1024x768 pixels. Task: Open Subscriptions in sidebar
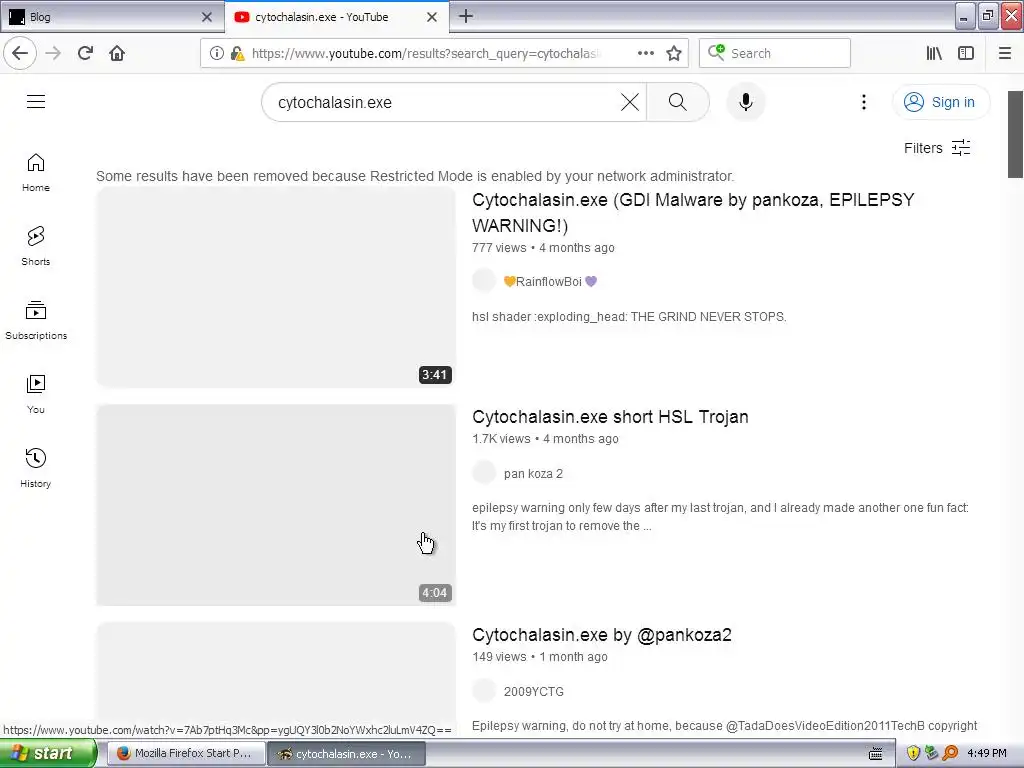(36, 320)
